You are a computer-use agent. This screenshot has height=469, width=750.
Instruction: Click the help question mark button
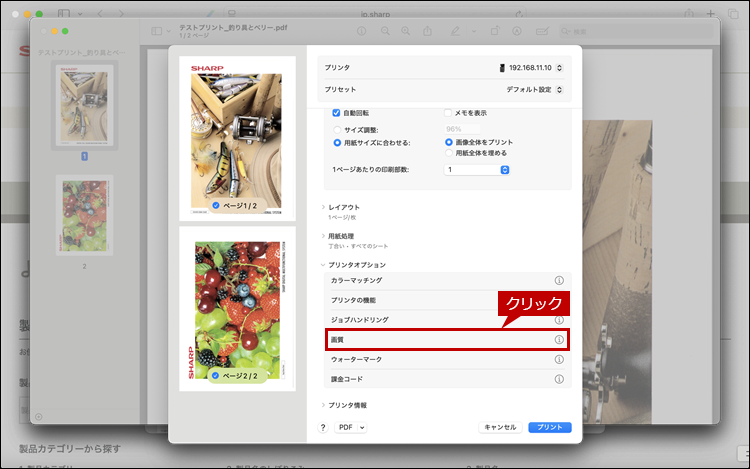pyautogui.click(x=323, y=427)
